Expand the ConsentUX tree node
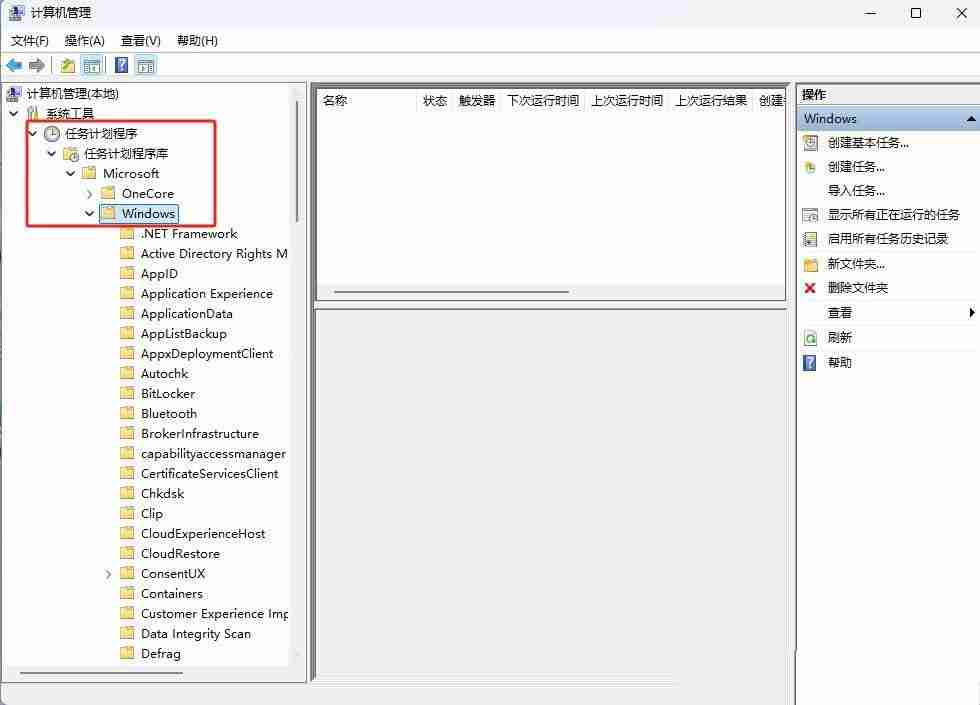Viewport: 980px width, 705px height. point(109,573)
